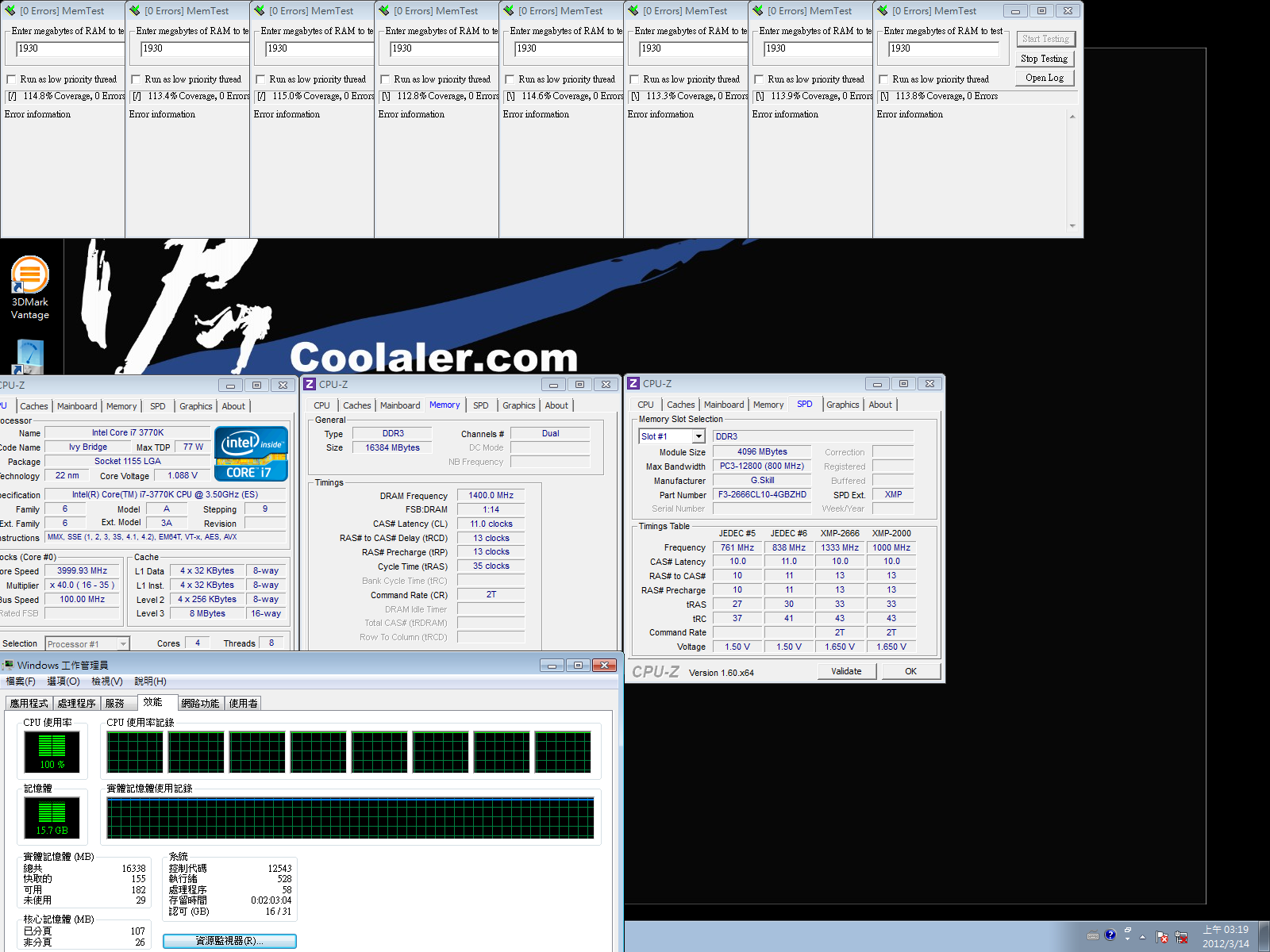Open the 檢視(V) menu in Task Manager
The image size is (1270, 952).
[x=107, y=681]
